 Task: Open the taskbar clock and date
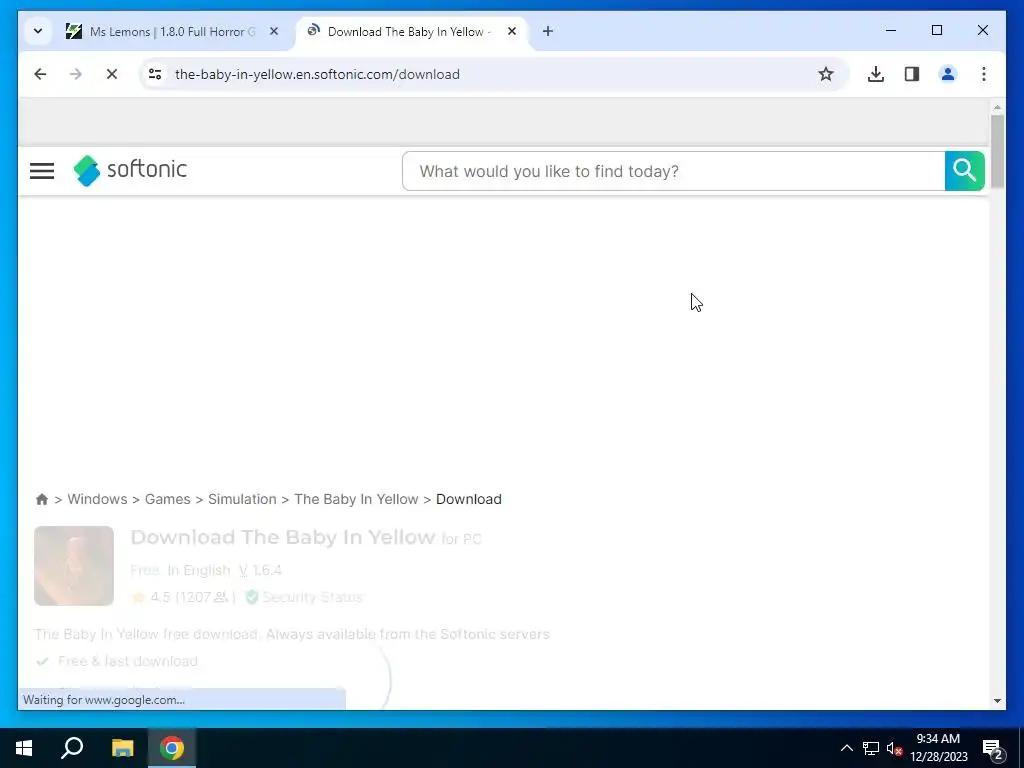[x=938, y=748]
